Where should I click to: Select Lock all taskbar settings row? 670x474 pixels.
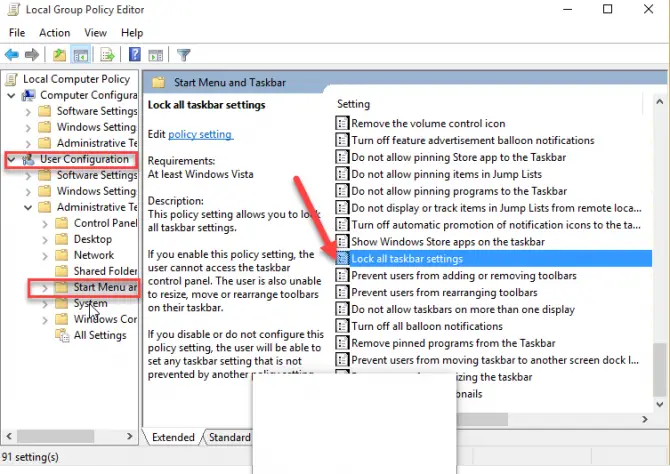coord(494,259)
